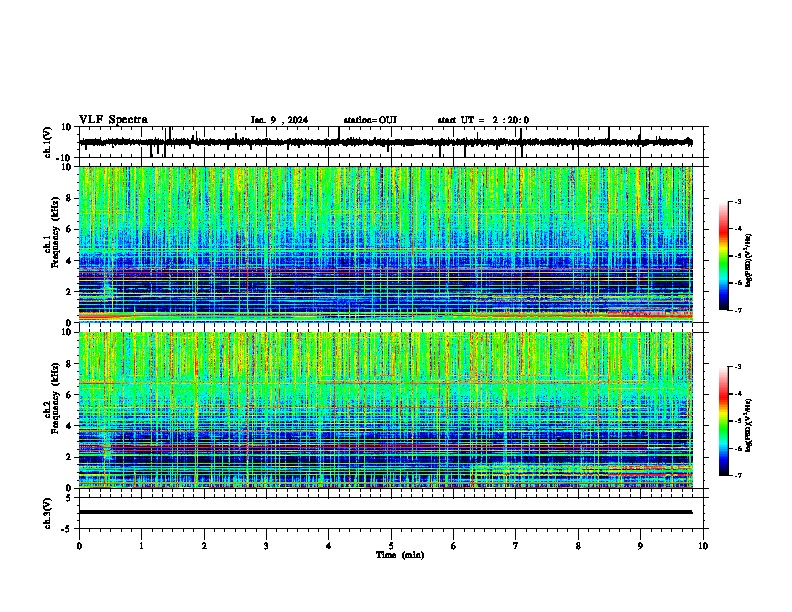Click the "VLF Spectra" plot title
792x612 pixels.
pos(113,120)
